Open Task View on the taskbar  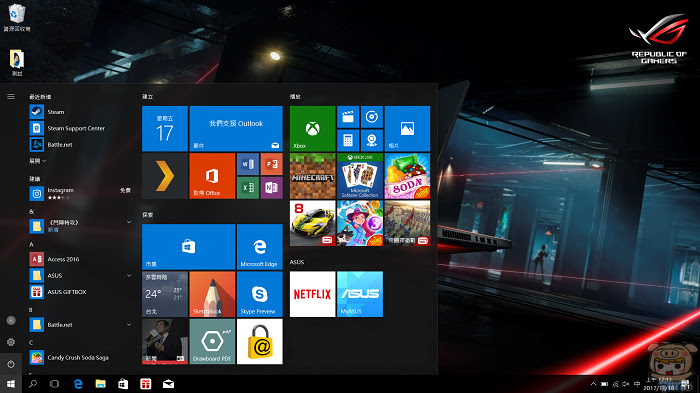coord(54,384)
